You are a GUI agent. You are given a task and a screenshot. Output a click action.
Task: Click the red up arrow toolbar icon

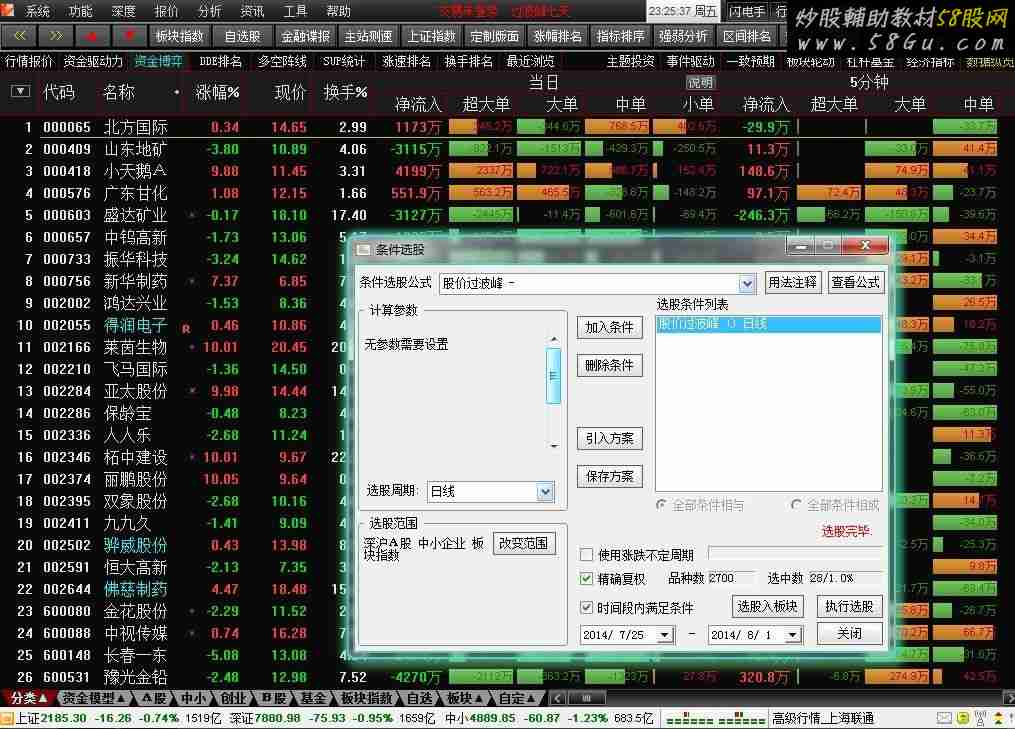tap(93, 36)
